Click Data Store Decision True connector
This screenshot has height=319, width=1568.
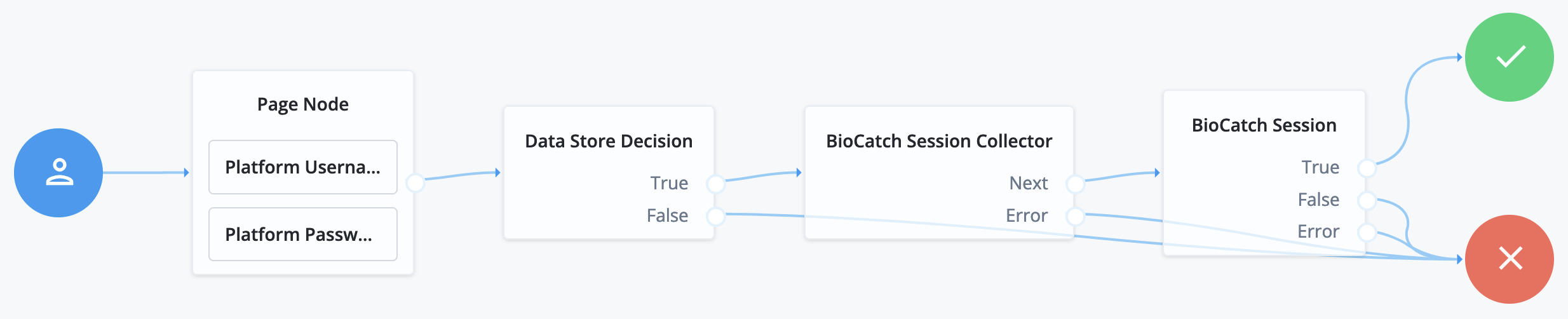716,184
